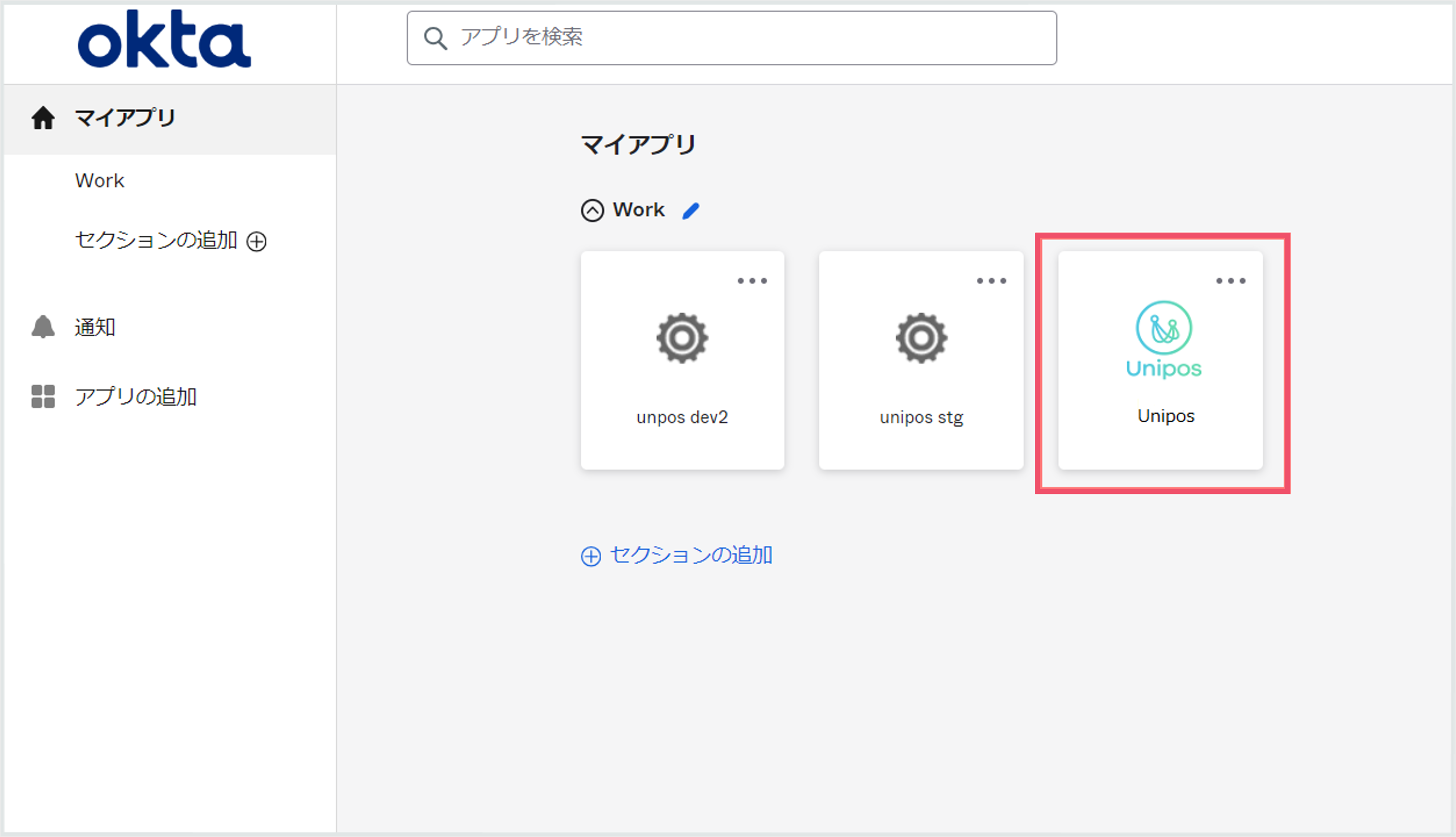Click the アプリを検索 search field
Image resolution: width=1456 pixels, height=837 pixels.
pos(731,38)
